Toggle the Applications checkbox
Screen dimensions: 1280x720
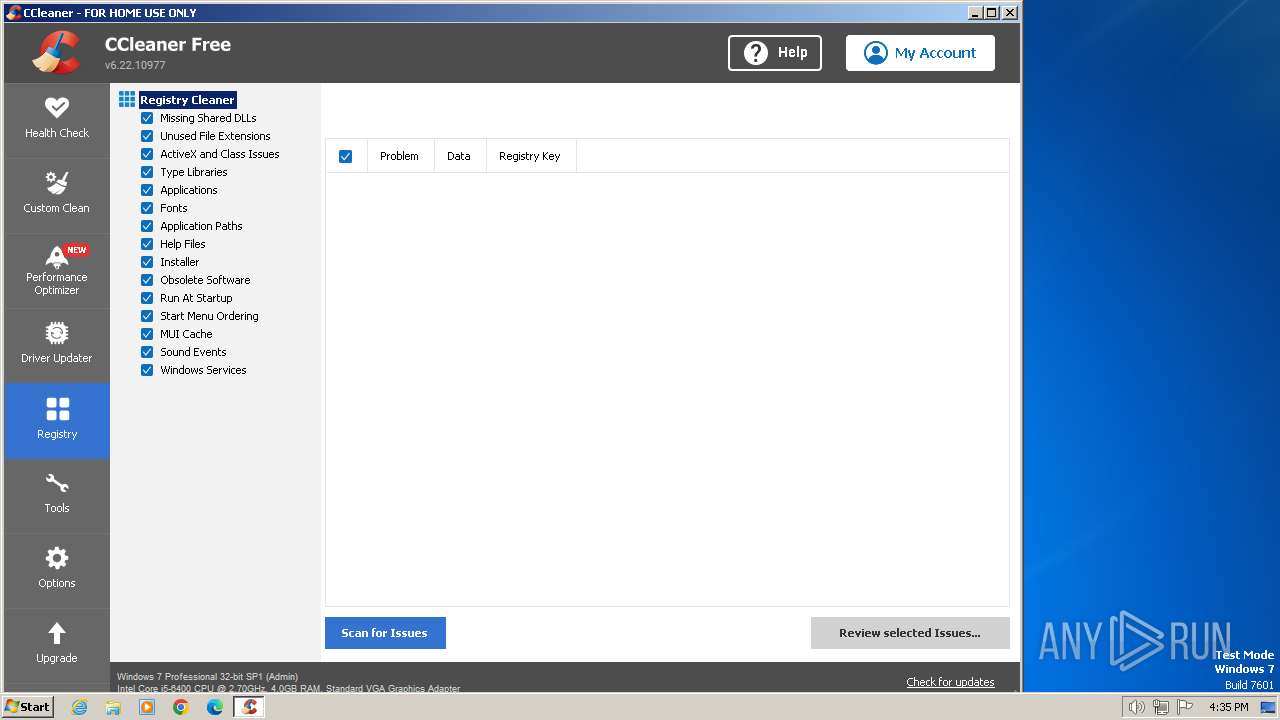pos(147,190)
